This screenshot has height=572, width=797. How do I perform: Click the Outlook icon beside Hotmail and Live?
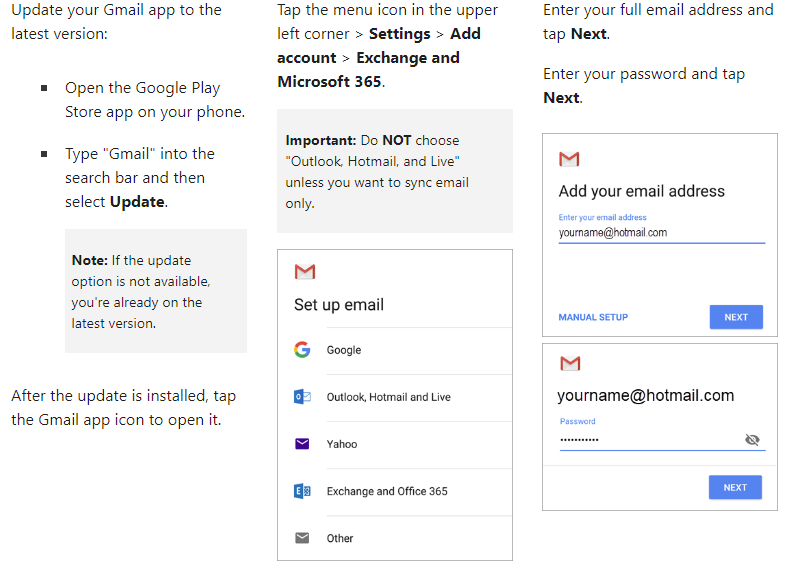point(302,397)
